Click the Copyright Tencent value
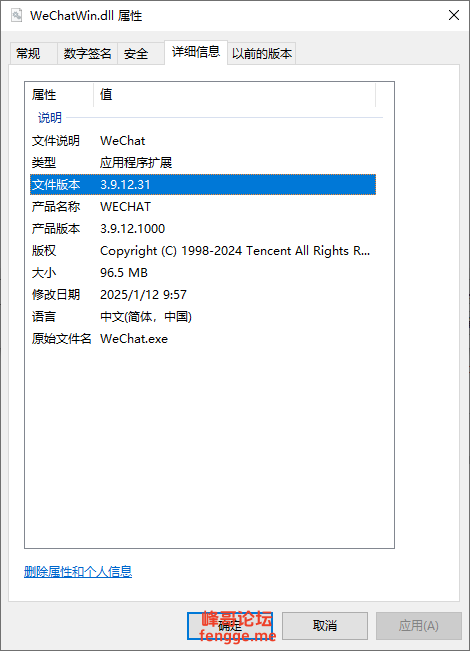 coord(235,251)
